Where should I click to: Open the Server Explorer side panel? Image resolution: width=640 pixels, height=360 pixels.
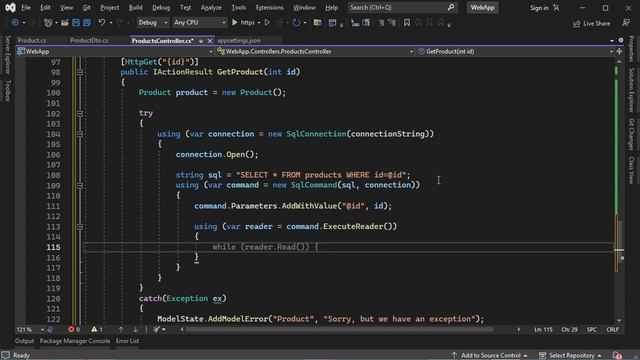point(7,55)
